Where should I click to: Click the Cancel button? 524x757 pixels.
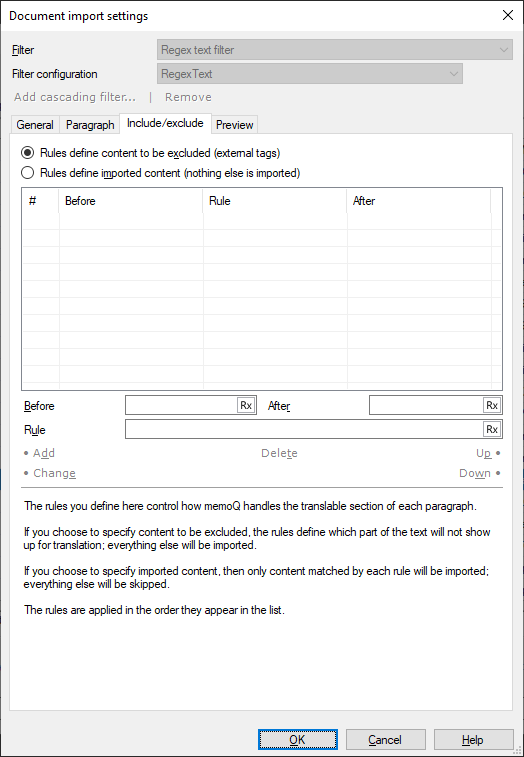pyautogui.click(x=385, y=740)
